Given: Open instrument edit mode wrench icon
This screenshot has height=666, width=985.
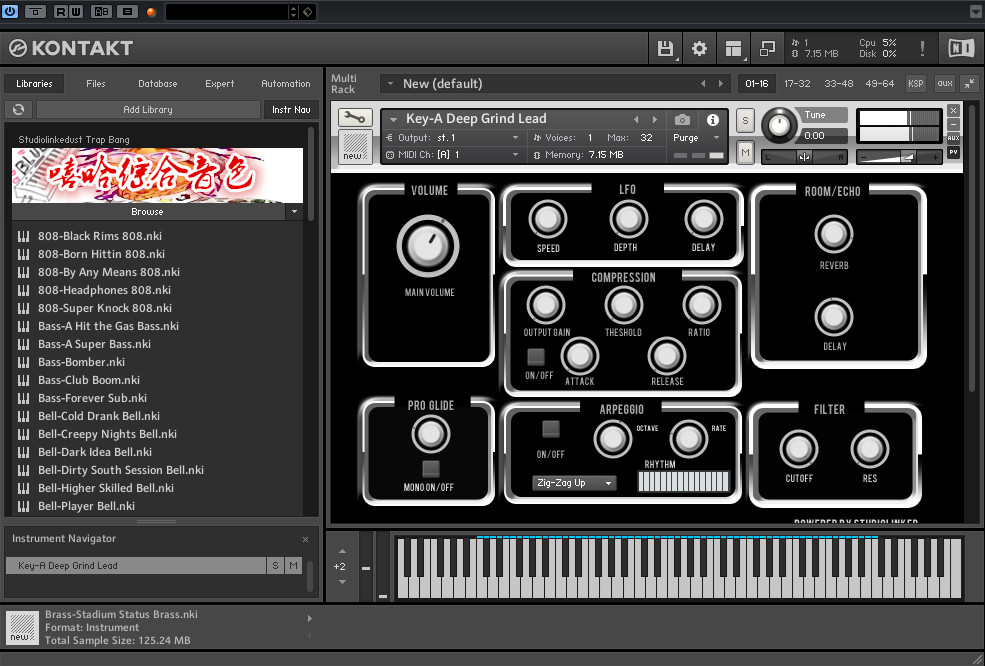Looking at the screenshot, I should (x=354, y=117).
